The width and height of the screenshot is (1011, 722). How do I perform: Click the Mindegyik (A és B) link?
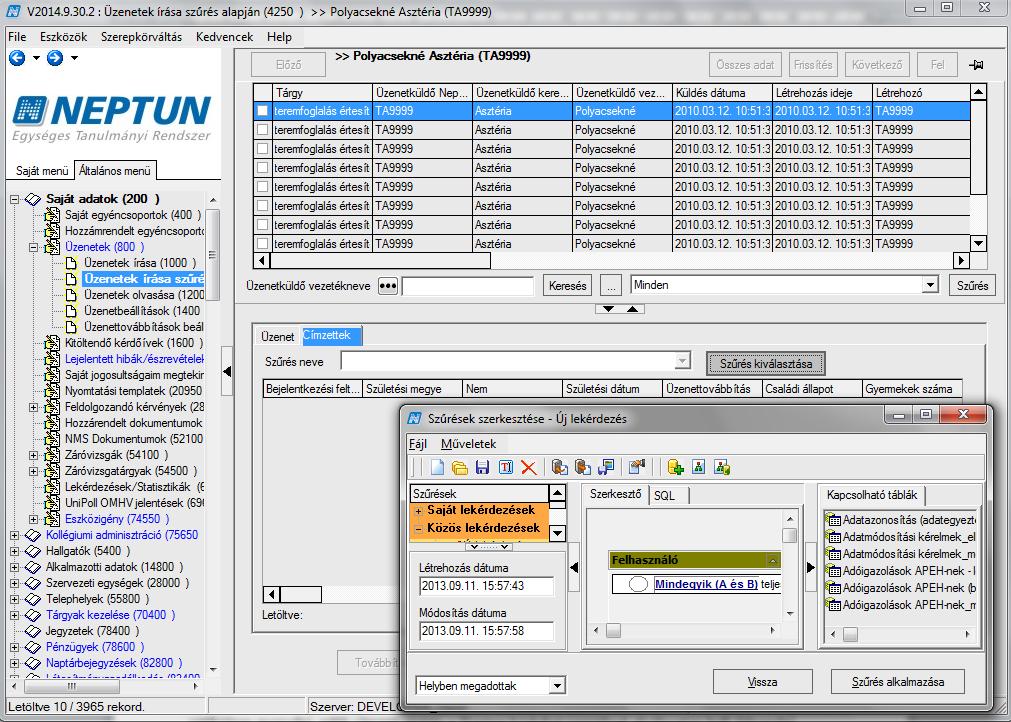[706, 585]
